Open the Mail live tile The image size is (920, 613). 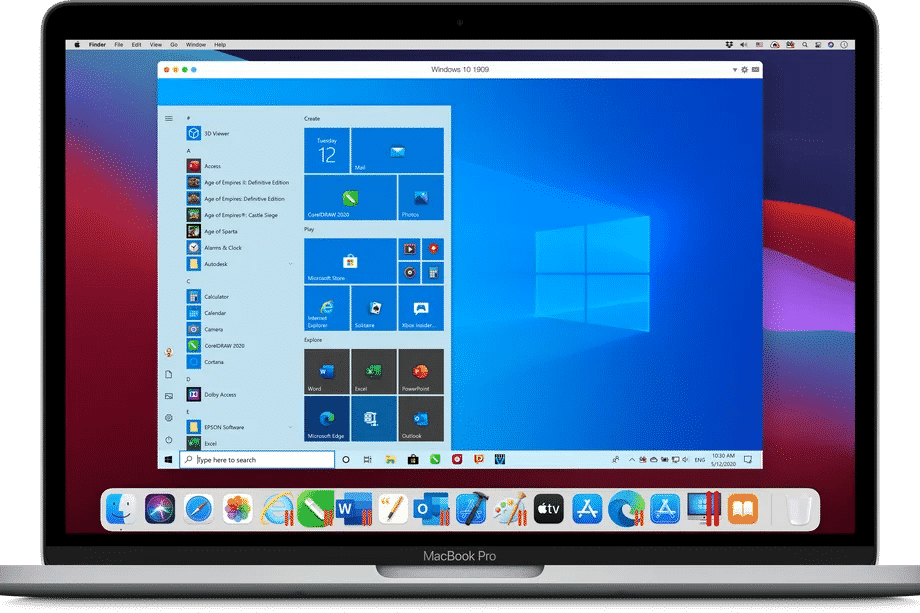[397, 151]
